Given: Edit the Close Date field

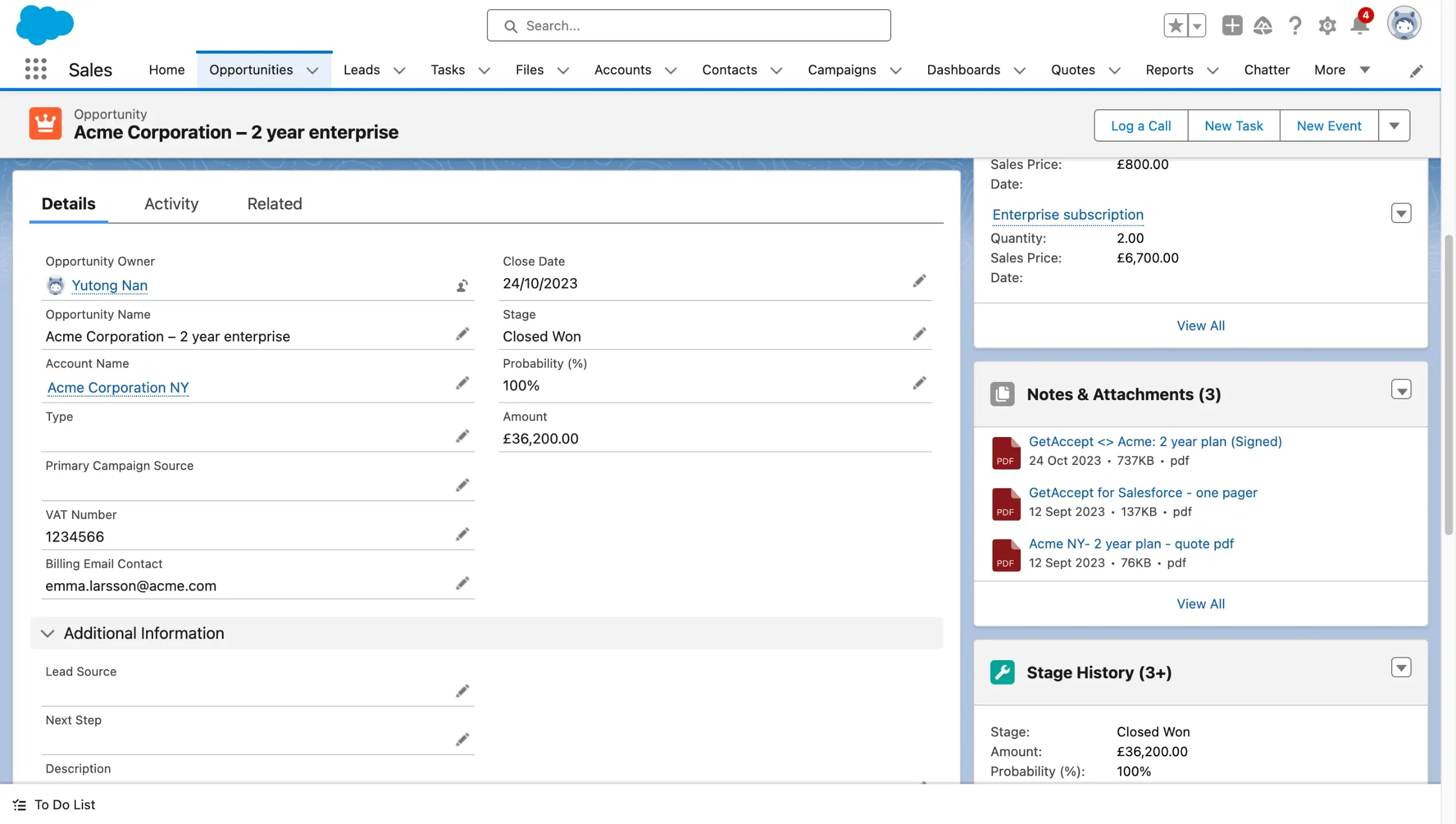Looking at the screenshot, I should click(920, 283).
